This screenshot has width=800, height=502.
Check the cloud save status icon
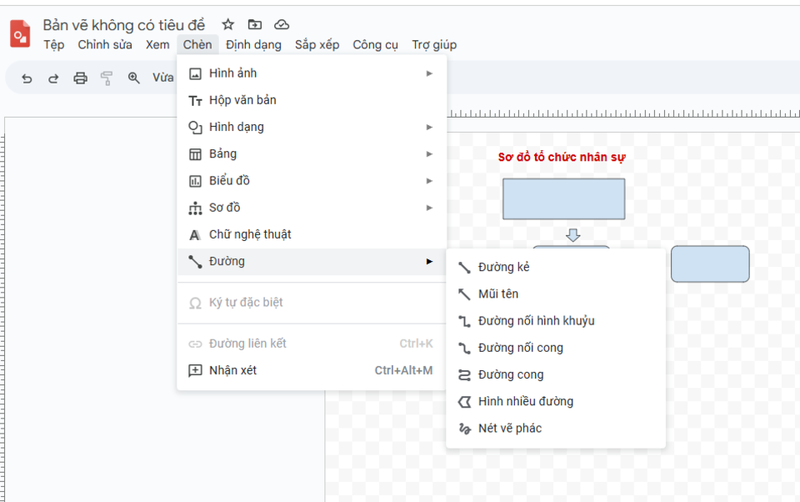pyautogui.click(x=282, y=24)
